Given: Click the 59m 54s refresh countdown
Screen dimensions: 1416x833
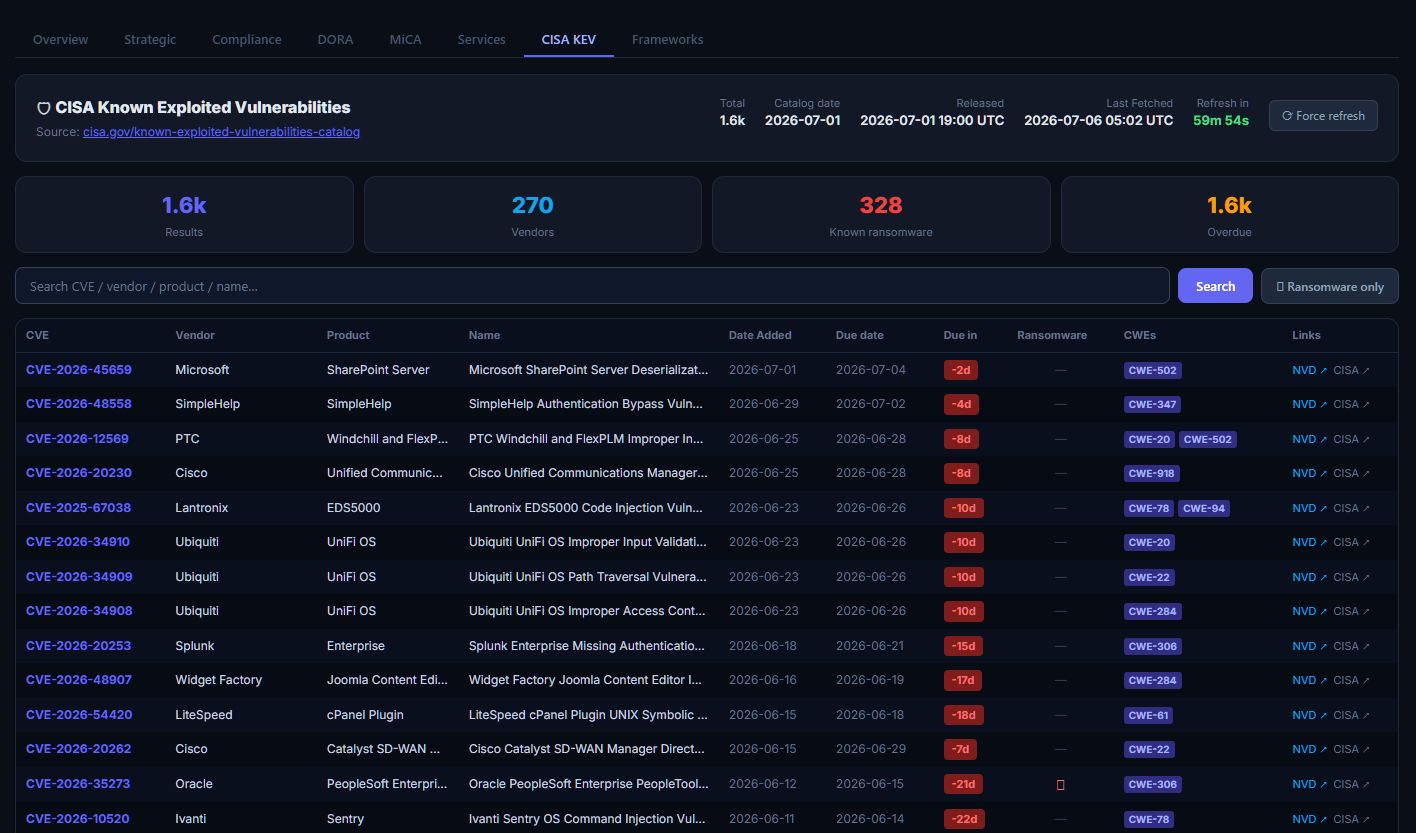Looking at the screenshot, I should click(1221, 120).
